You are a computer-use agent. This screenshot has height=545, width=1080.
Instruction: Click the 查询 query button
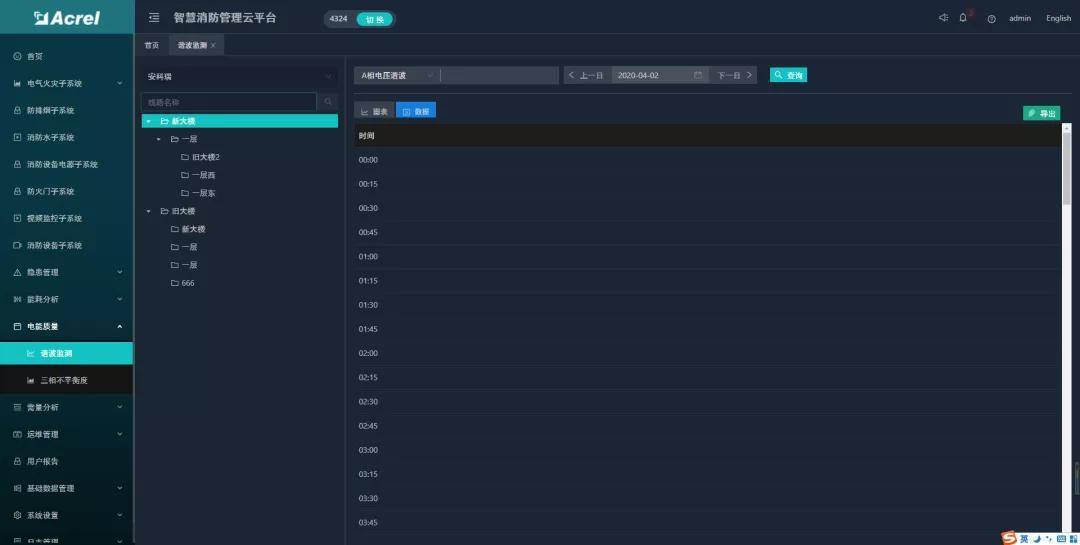788,75
